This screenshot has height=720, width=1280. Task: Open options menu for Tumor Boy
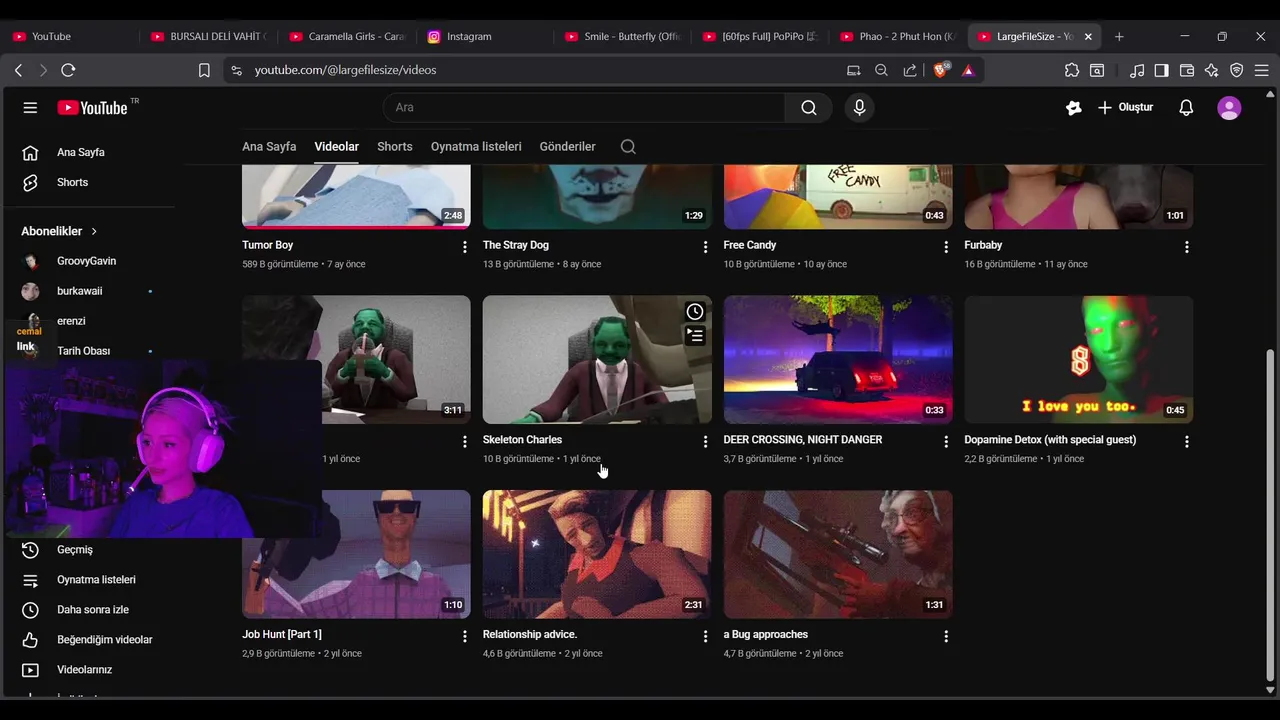[464, 247]
